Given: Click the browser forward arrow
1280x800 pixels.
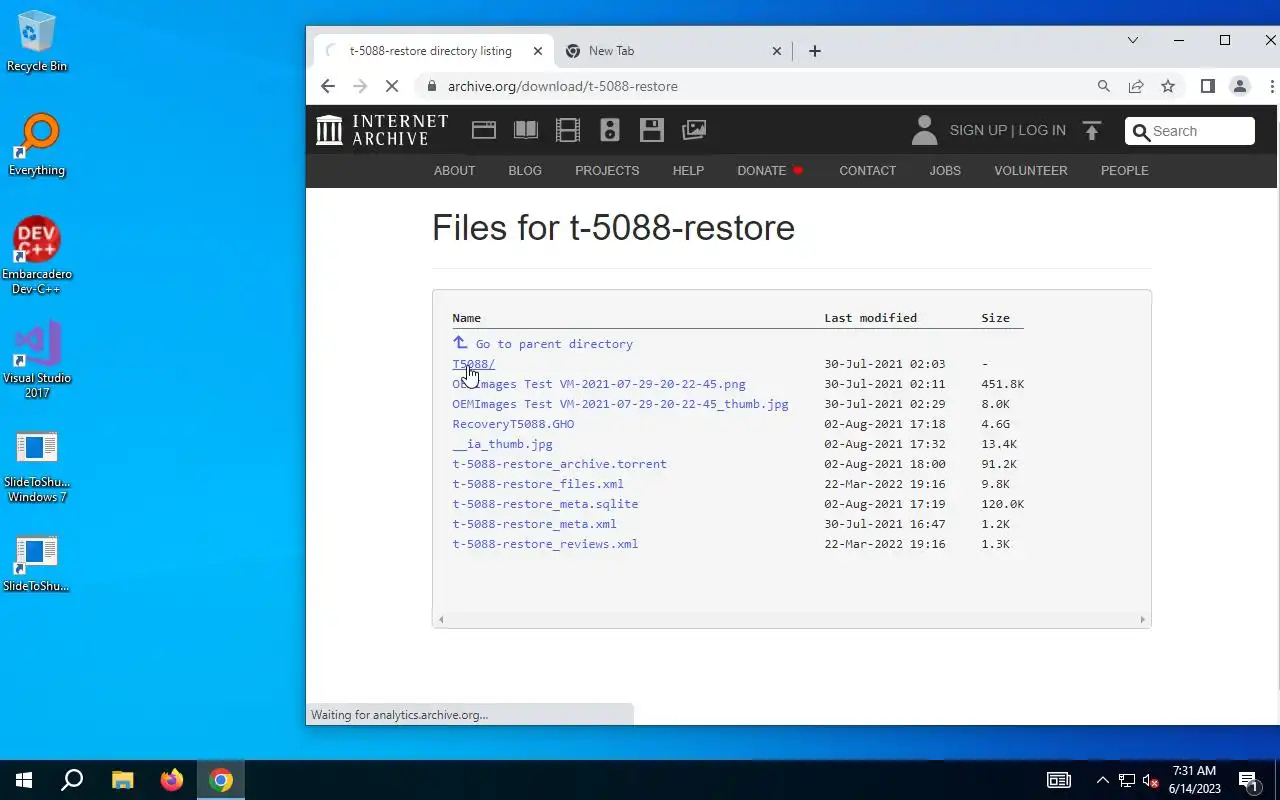Looking at the screenshot, I should pyautogui.click(x=360, y=86).
